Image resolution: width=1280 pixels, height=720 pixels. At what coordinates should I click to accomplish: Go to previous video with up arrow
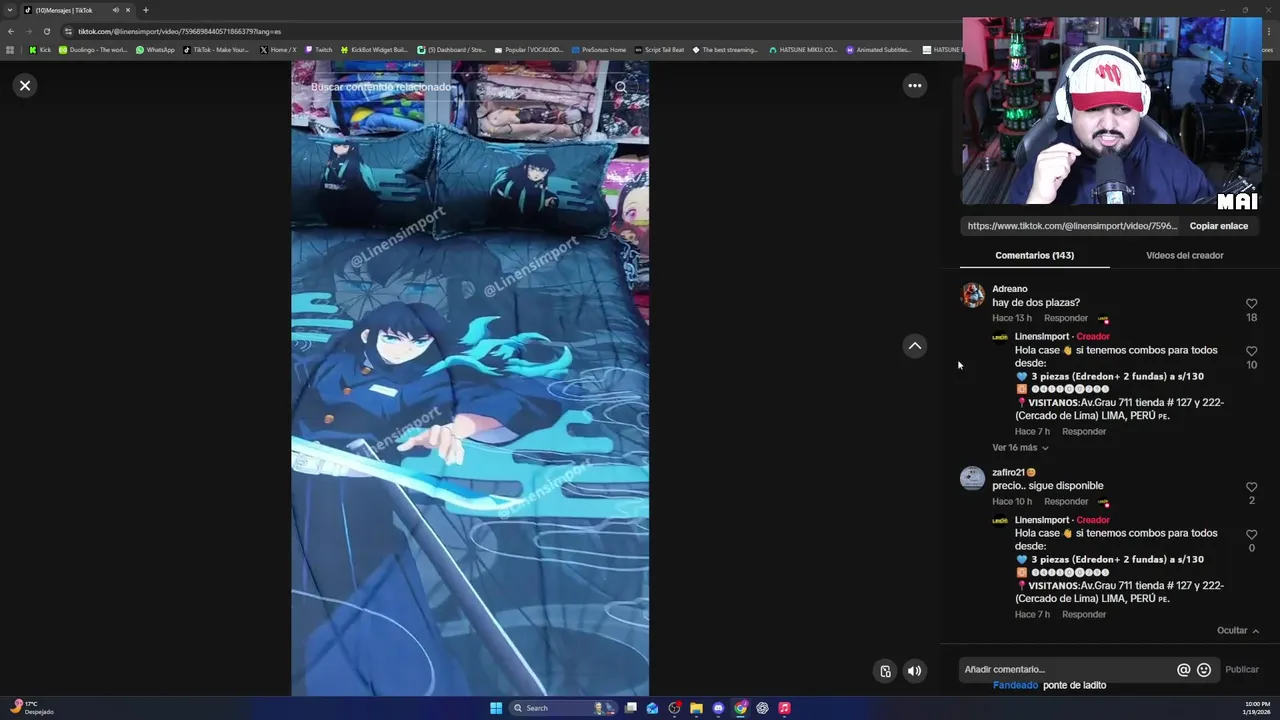click(914, 346)
